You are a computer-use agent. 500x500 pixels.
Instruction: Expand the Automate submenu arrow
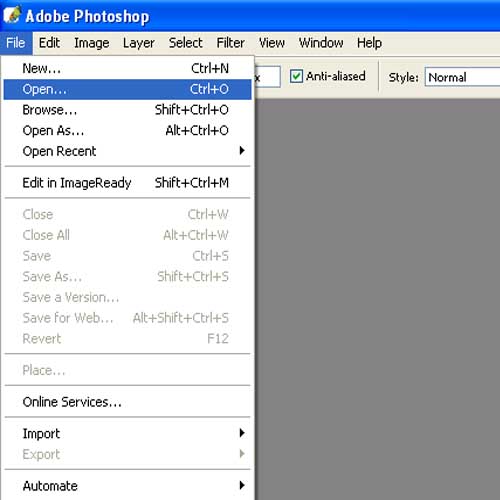[x=242, y=485]
